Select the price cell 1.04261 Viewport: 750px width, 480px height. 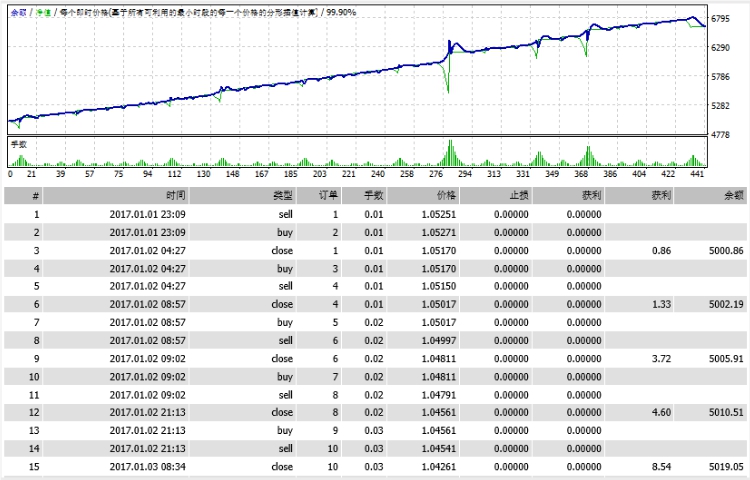click(439, 467)
